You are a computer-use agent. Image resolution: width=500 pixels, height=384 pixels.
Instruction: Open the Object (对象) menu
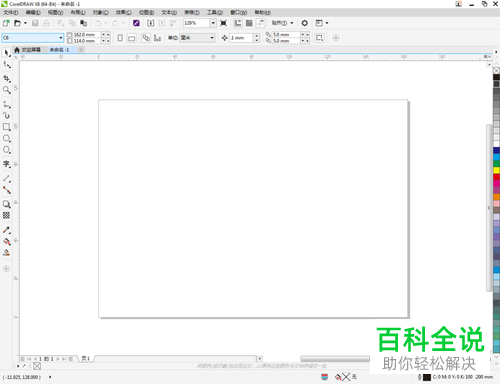tap(101, 12)
